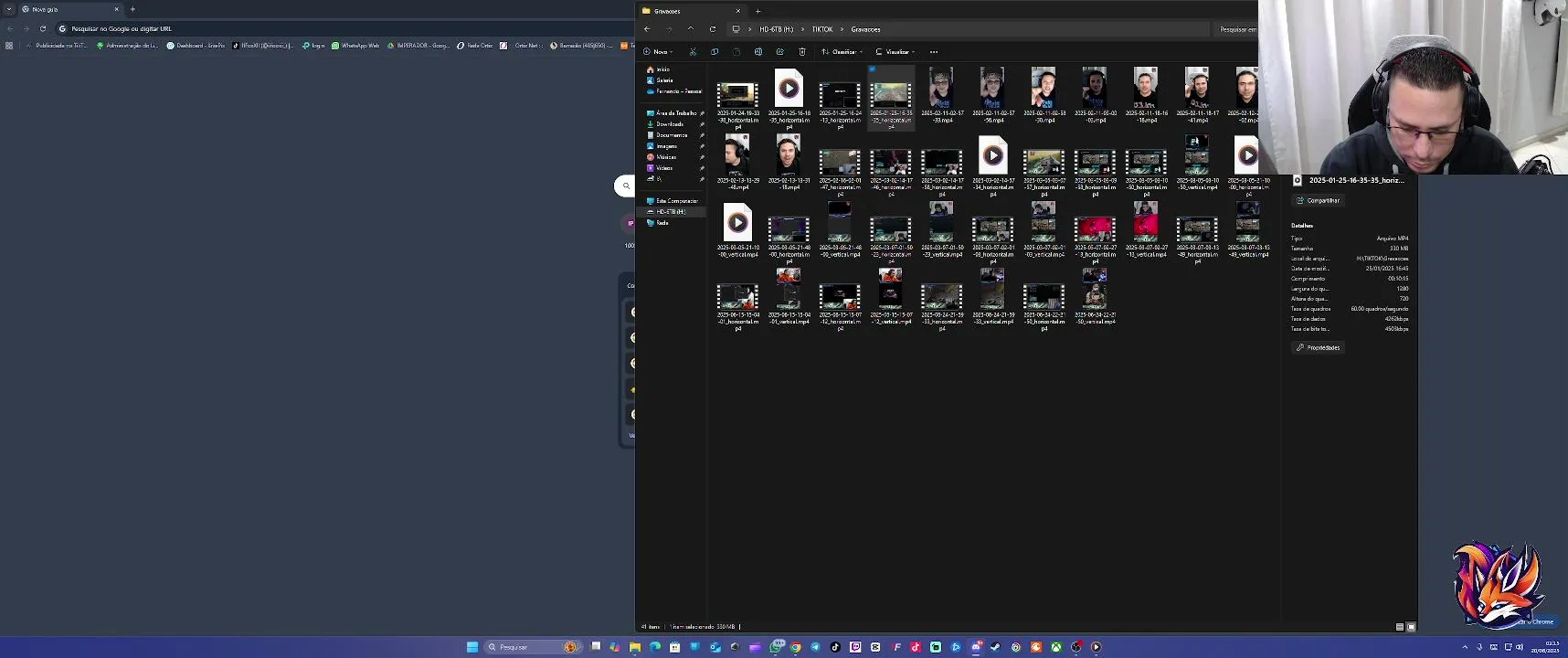Screen dimensions: 1568x658
Task: Click the Compartilhar button in details pane
Action: tap(1318, 201)
